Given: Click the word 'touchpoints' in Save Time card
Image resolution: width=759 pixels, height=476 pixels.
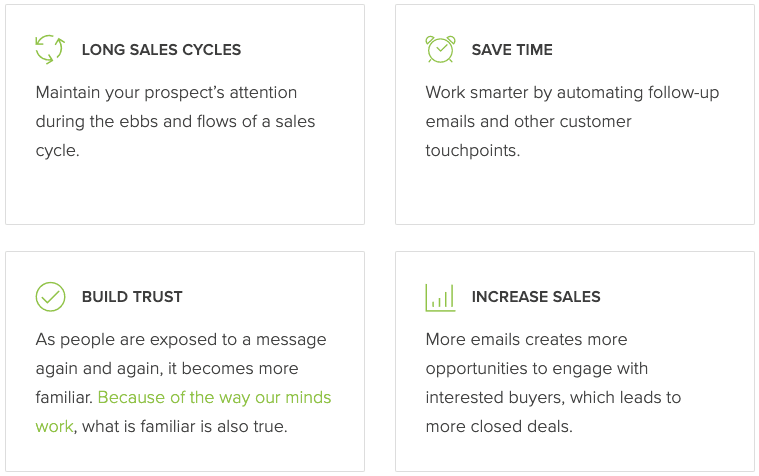Looking at the screenshot, I should [x=473, y=151].
